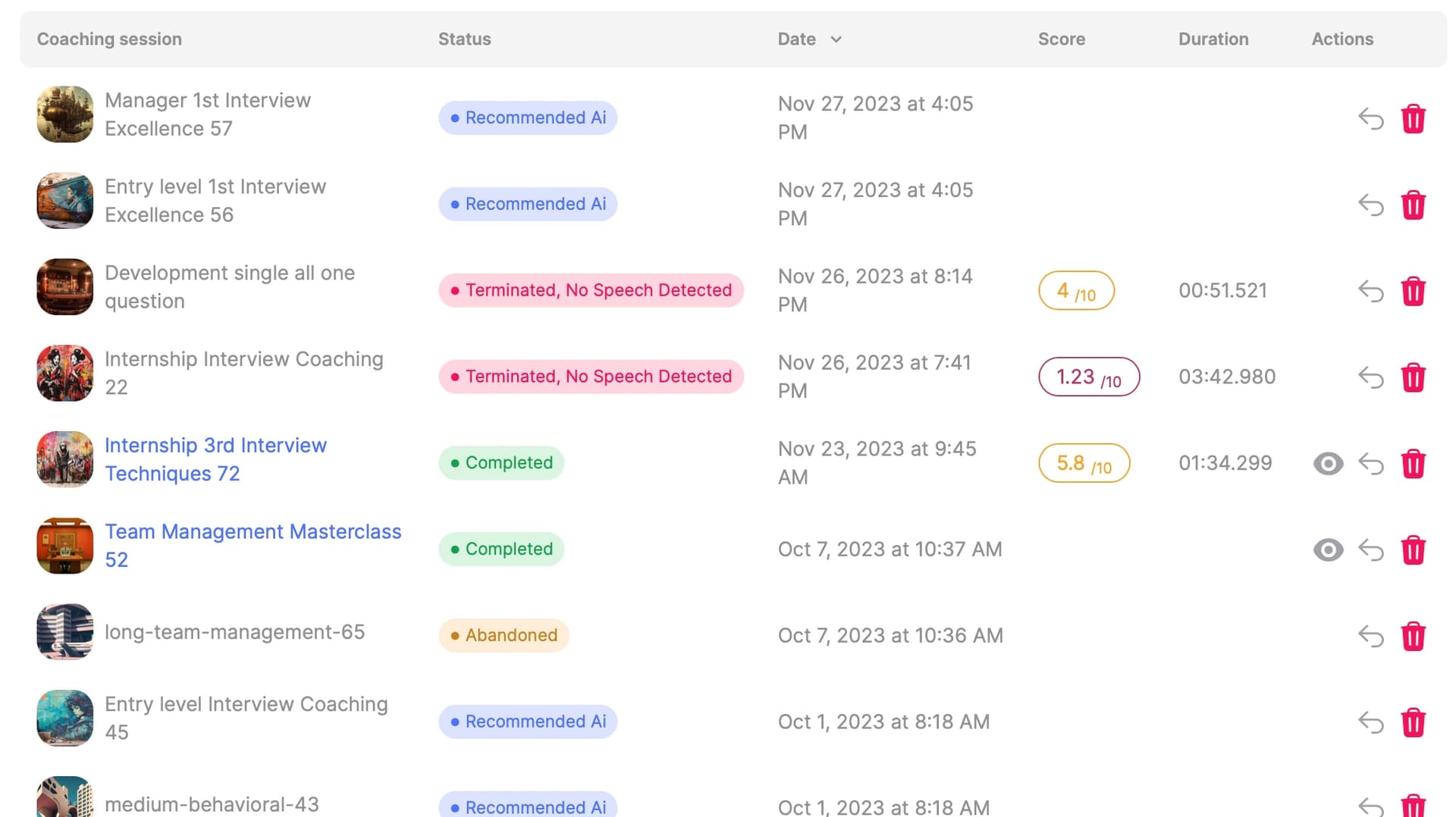Retry the Entry level Interview Coaching 45 session
This screenshot has width=1456, height=817.
click(1370, 722)
